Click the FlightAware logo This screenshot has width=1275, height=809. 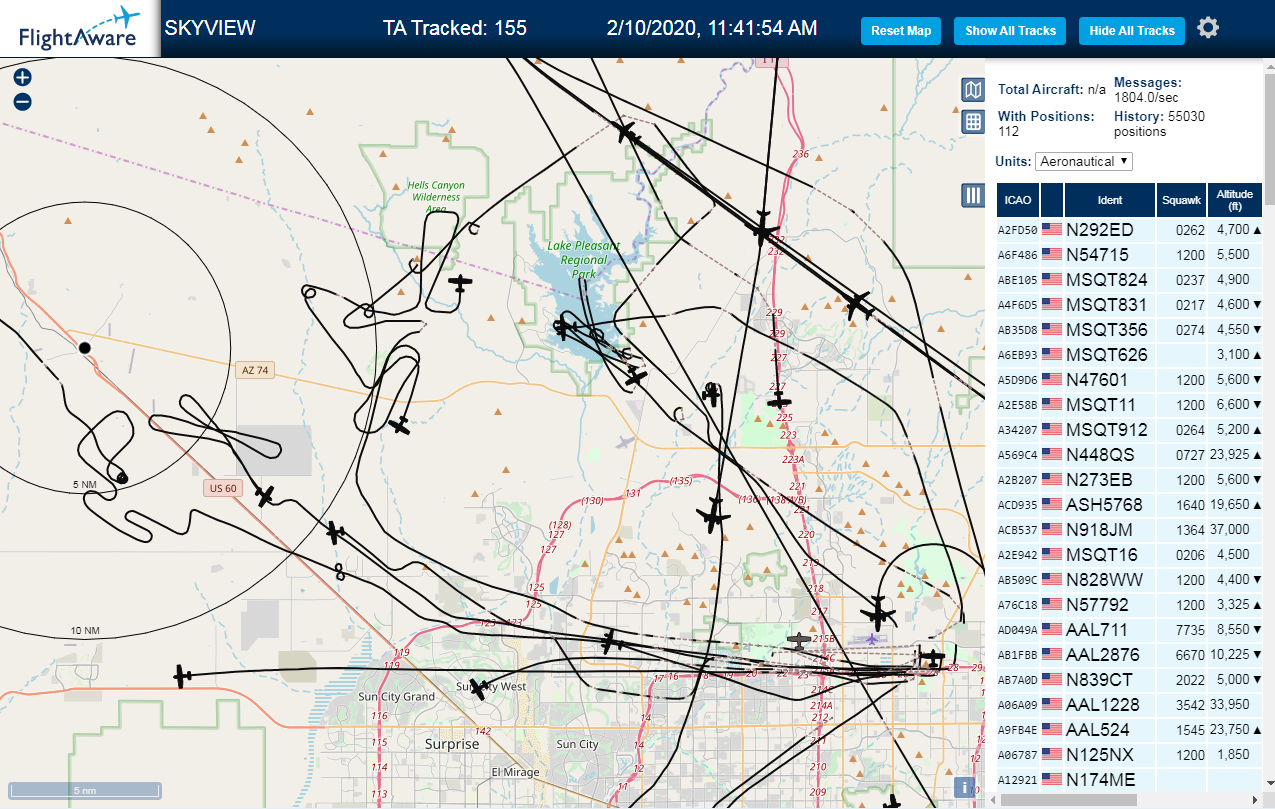(x=80, y=28)
